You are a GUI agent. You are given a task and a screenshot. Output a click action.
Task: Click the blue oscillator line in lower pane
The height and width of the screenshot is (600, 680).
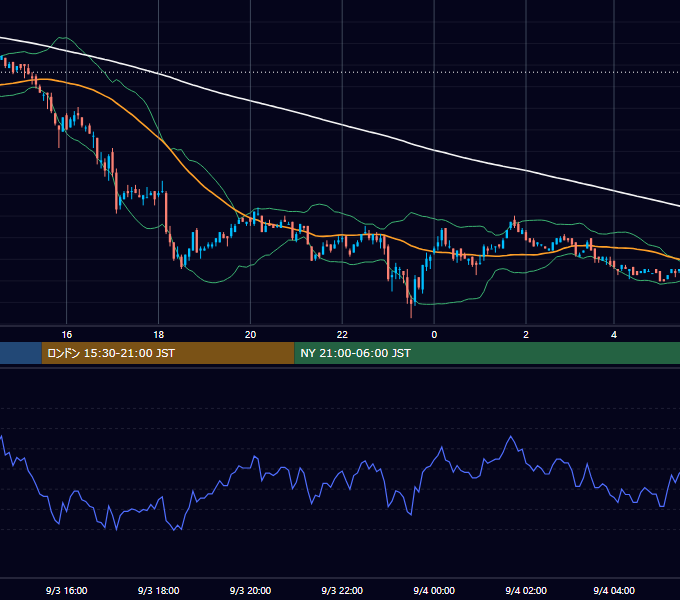pyautogui.click(x=342, y=472)
